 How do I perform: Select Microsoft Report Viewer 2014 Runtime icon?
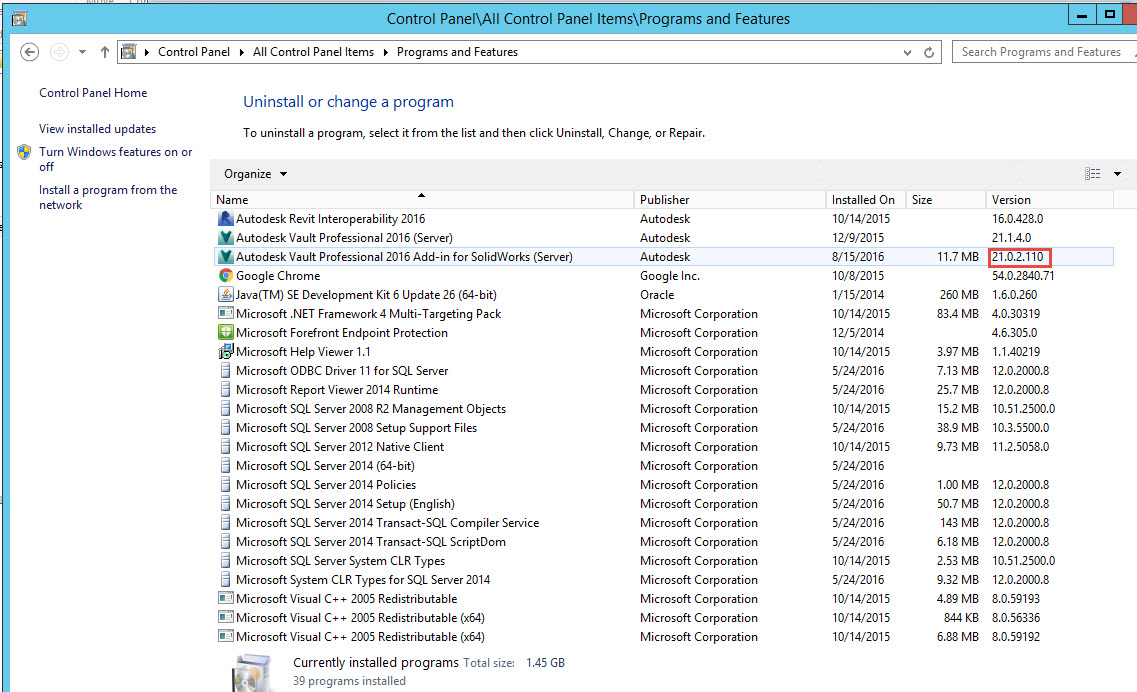[226, 390]
